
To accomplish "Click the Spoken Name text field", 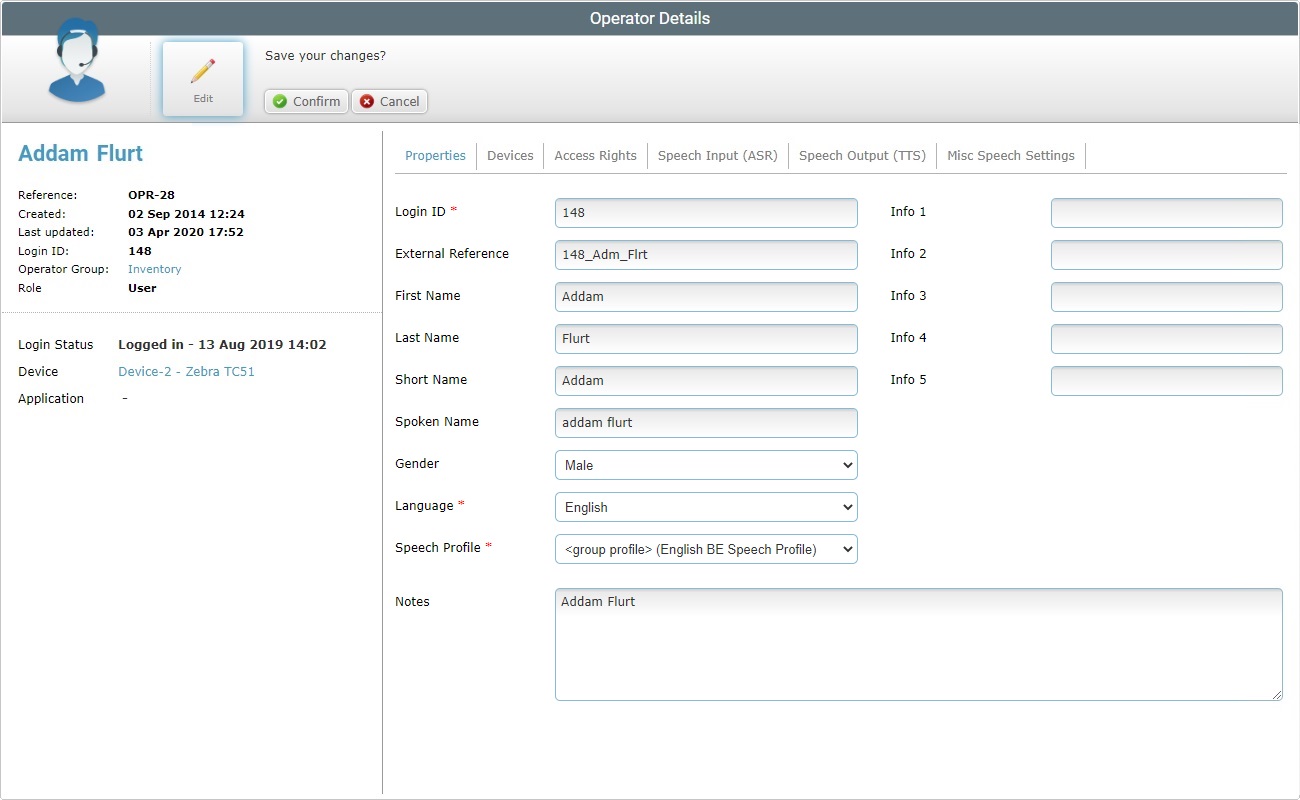I will coord(705,423).
